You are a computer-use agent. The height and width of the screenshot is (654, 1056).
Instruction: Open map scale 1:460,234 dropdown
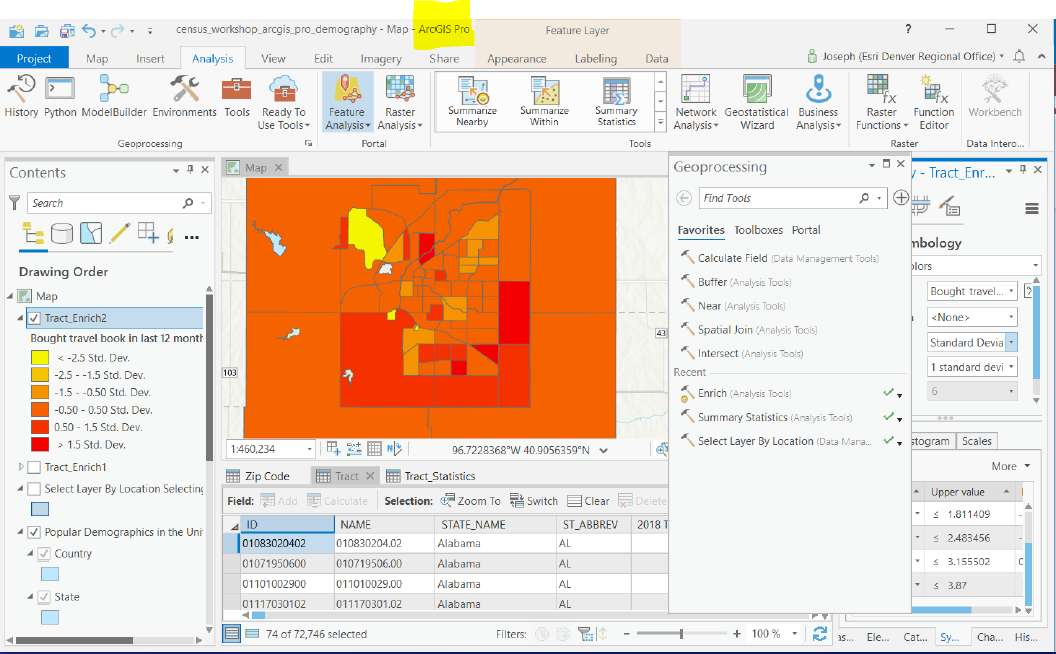click(310, 449)
